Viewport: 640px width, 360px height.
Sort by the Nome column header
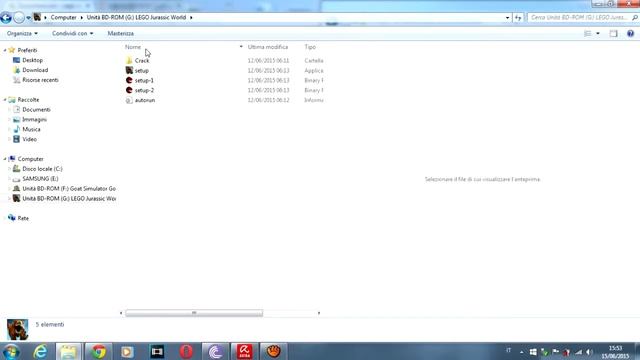click(133, 47)
